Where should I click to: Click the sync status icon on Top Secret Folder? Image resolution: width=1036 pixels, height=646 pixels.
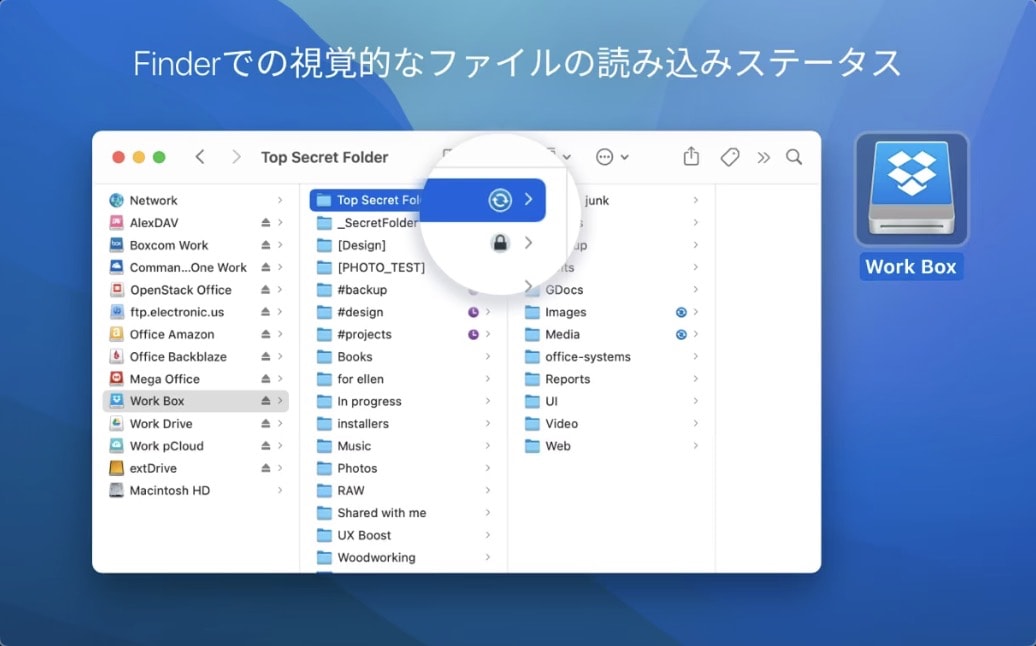pyautogui.click(x=500, y=200)
